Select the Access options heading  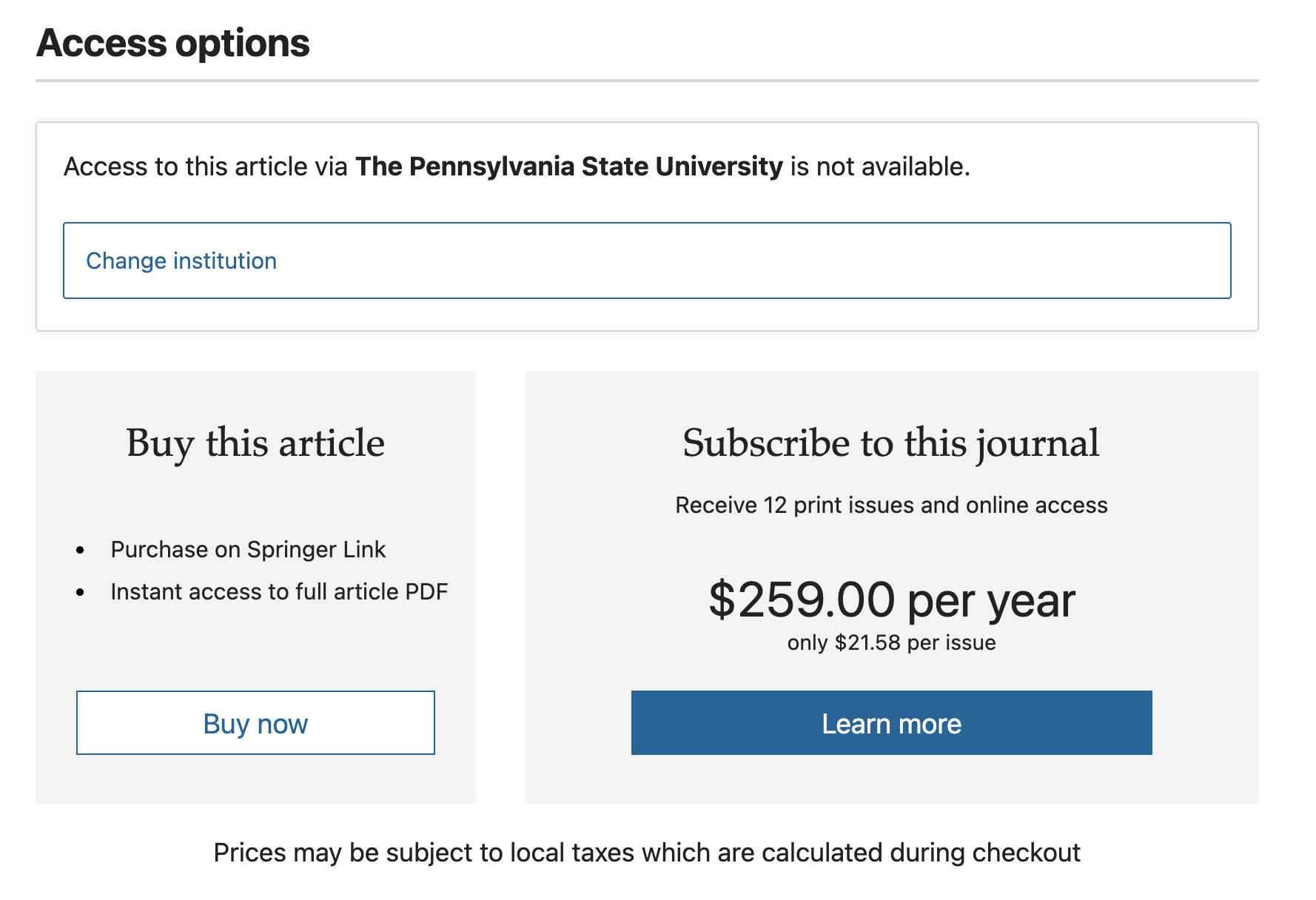173,43
